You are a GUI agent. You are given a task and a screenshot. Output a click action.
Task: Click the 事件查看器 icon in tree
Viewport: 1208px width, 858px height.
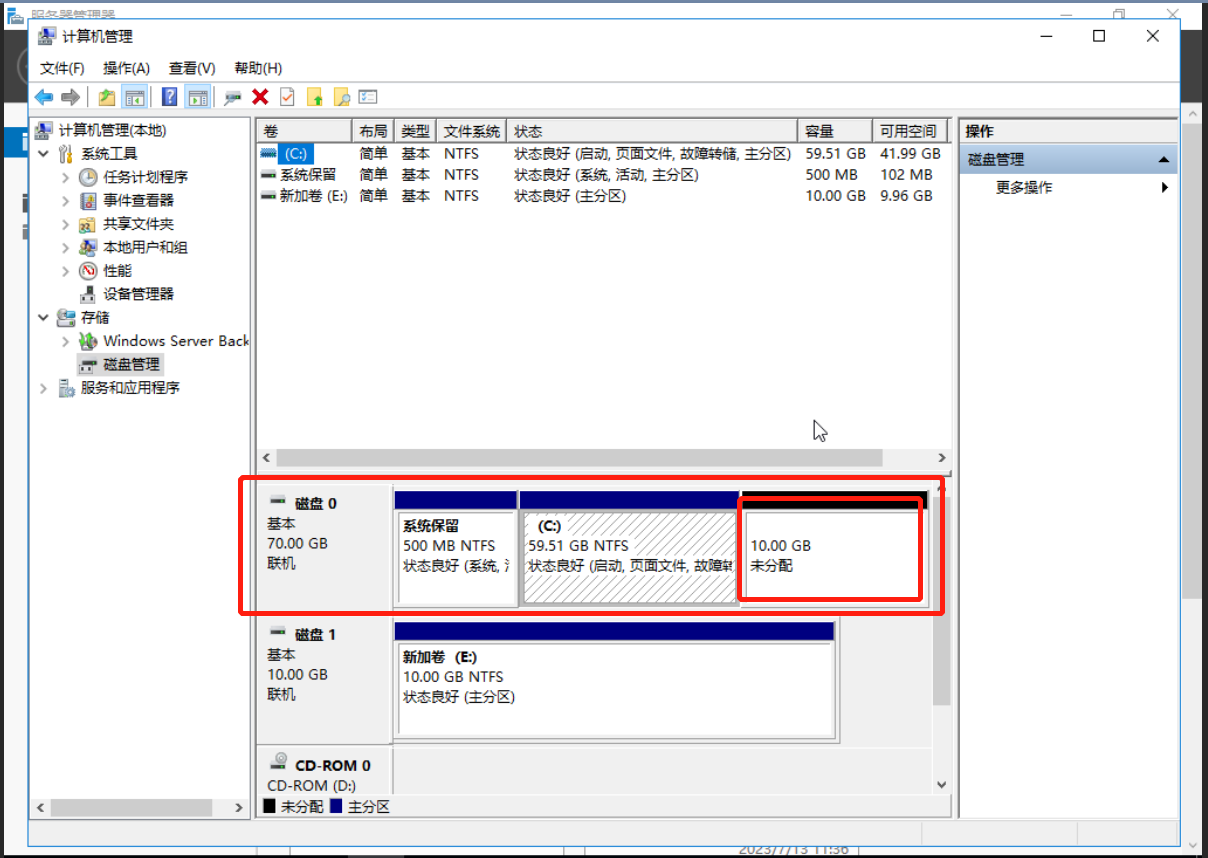point(88,200)
